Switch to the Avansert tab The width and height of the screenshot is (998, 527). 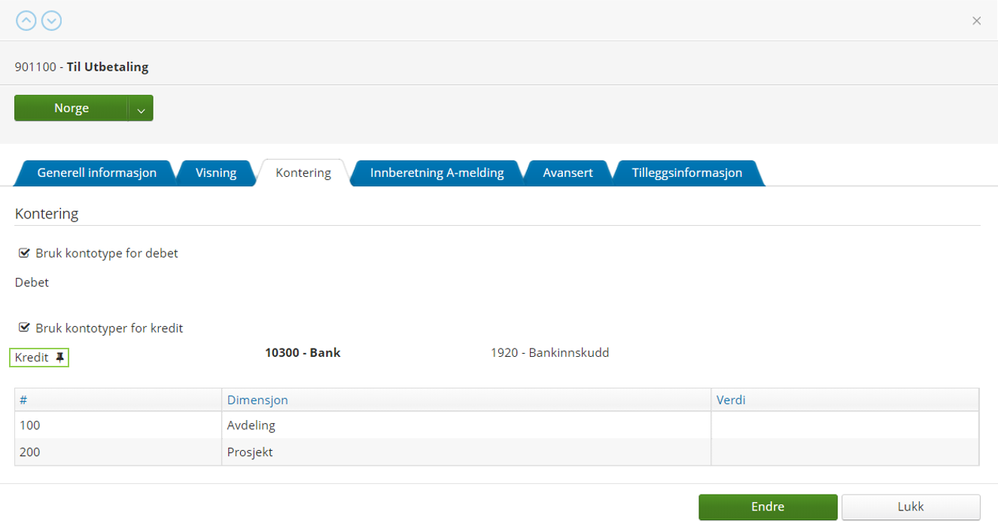point(568,173)
